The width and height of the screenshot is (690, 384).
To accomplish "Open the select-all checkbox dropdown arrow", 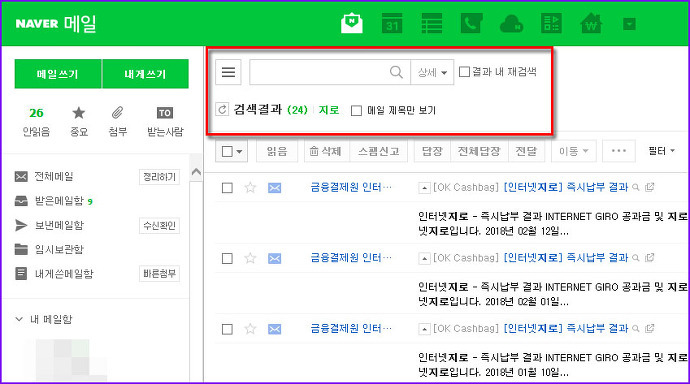I will pyautogui.click(x=239, y=151).
